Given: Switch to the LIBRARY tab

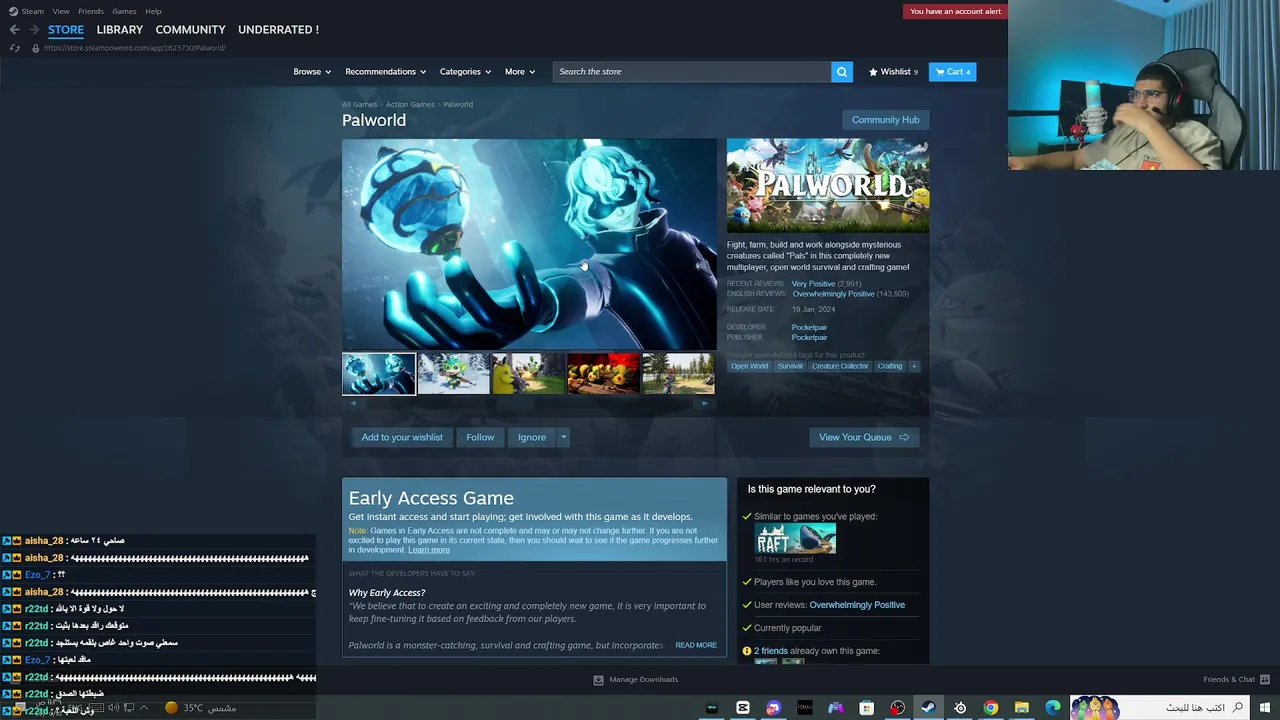Looking at the screenshot, I should click(x=120, y=30).
